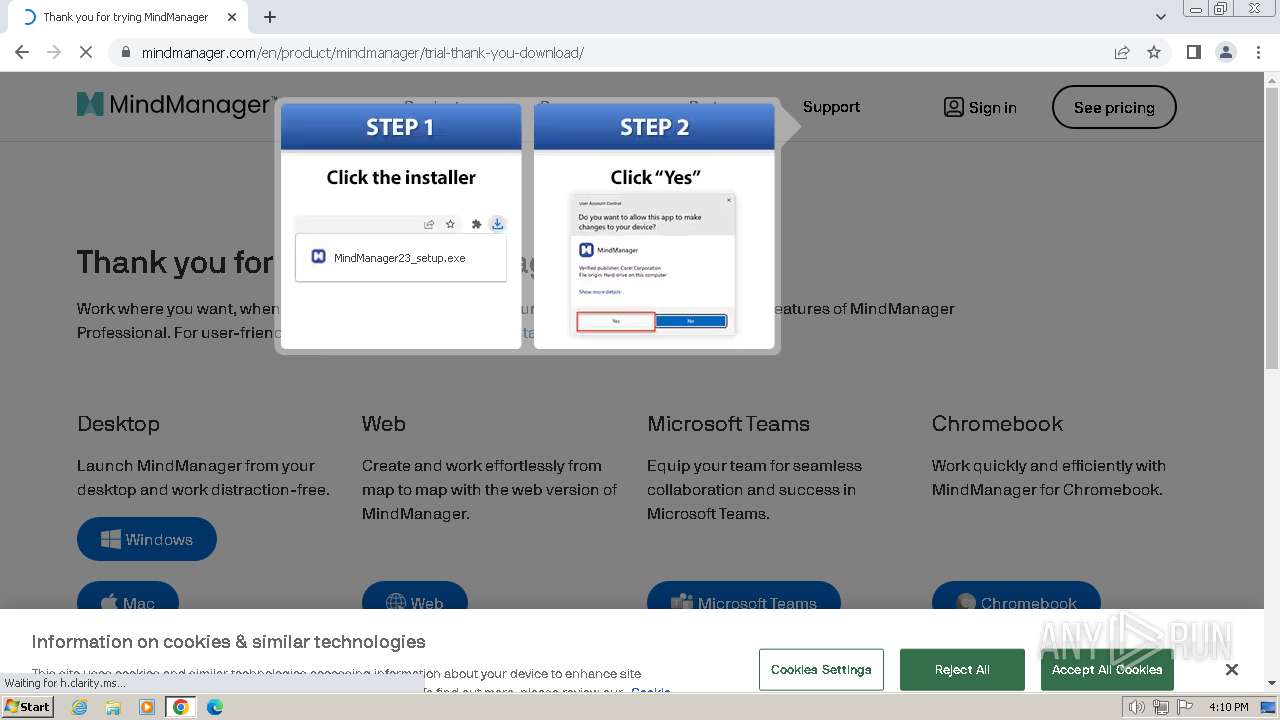Get MindManager for Microsoft Teams
The height and width of the screenshot is (720, 1280).
743,596
